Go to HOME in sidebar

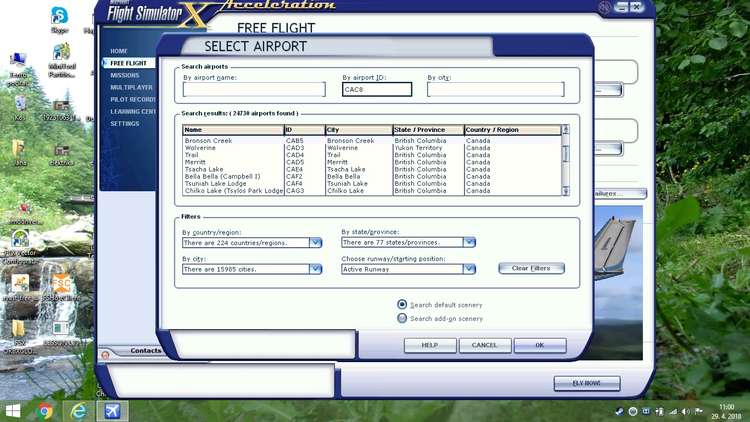(119, 51)
